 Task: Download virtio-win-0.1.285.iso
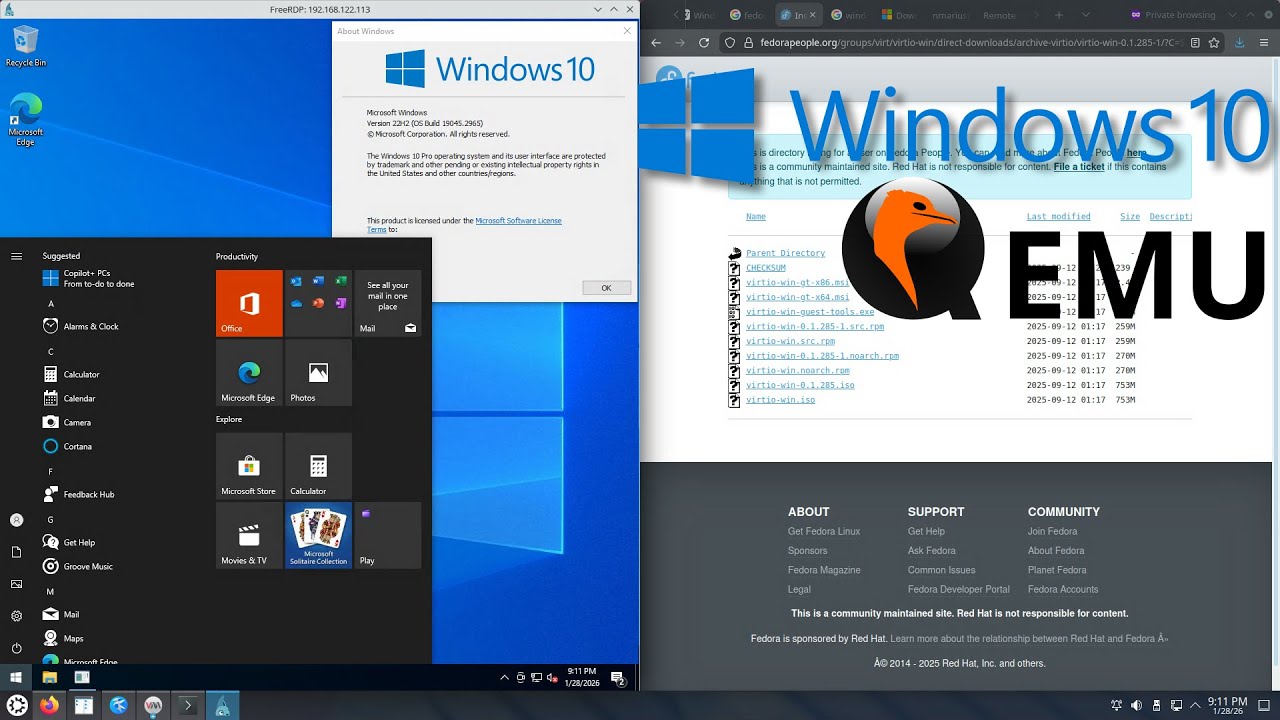[800, 385]
